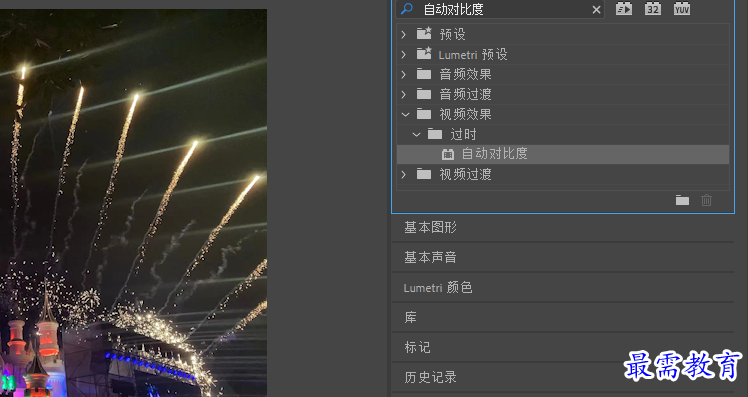The height and width of the screenshot is (397, 748).
Task: Select the 音频效果 row label
Action: pyautogui.click(x=465, y=74)
